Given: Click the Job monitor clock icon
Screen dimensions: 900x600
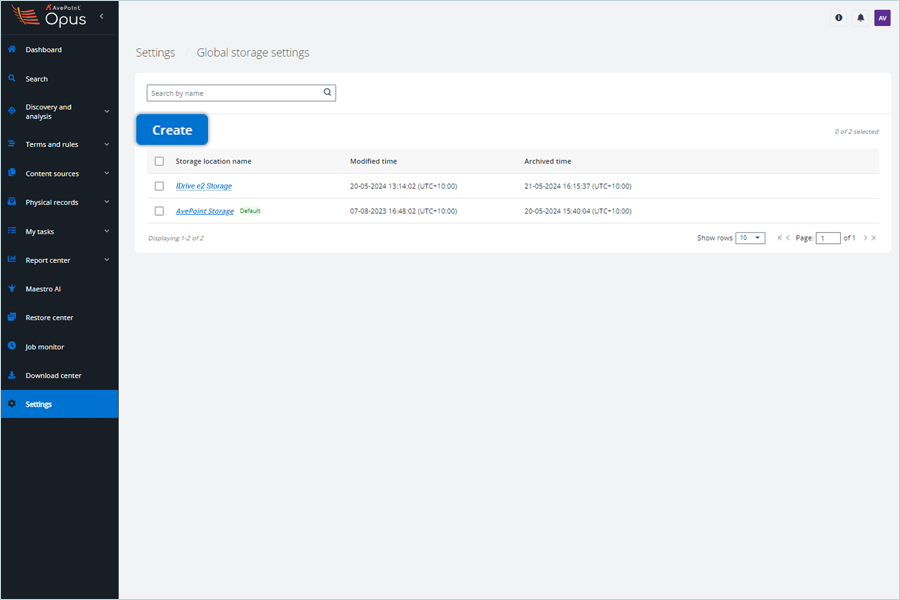Looking at the screenshot, I should click(x=11, y=346).
